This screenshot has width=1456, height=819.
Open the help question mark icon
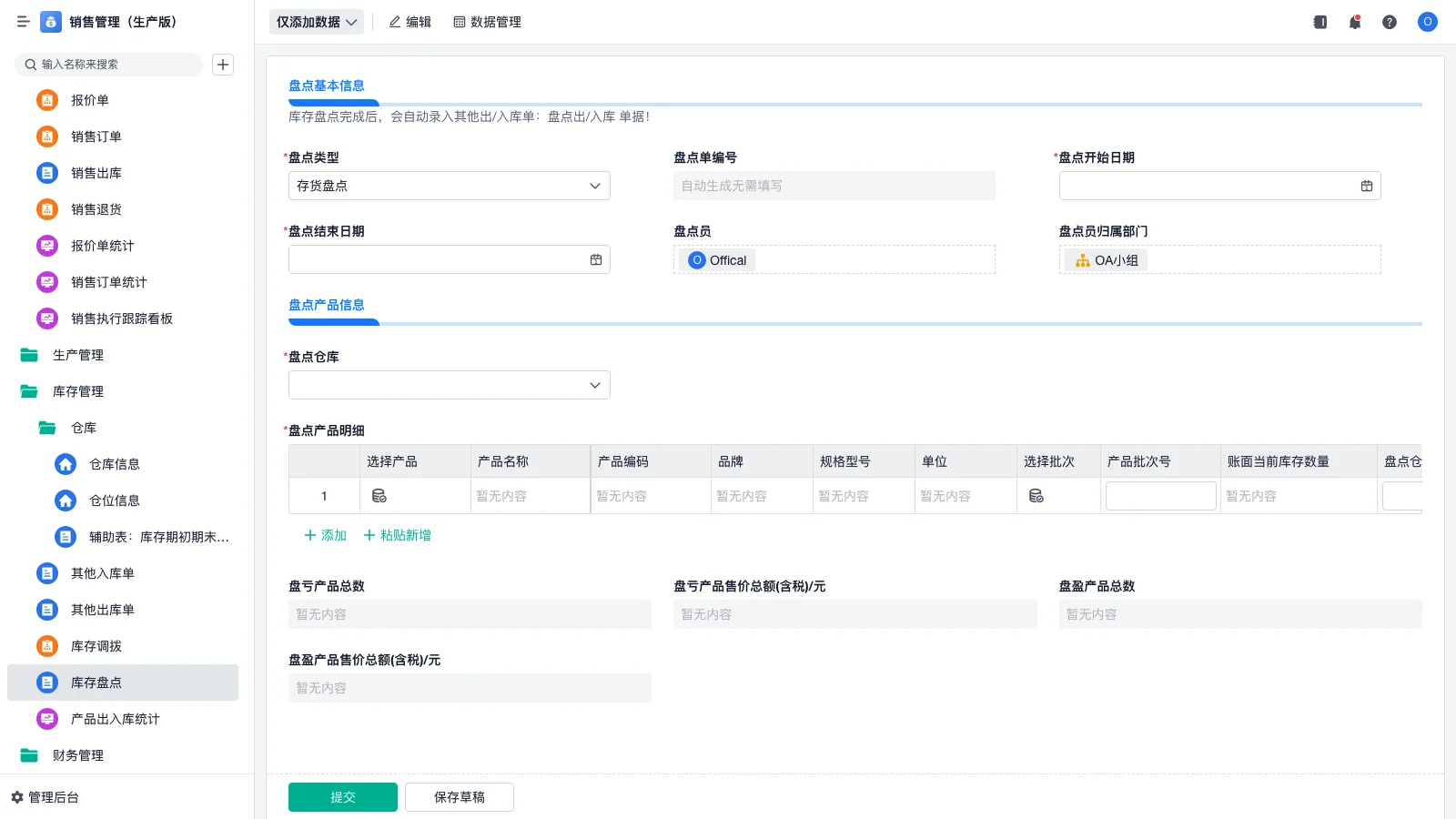coord(1390,22)
